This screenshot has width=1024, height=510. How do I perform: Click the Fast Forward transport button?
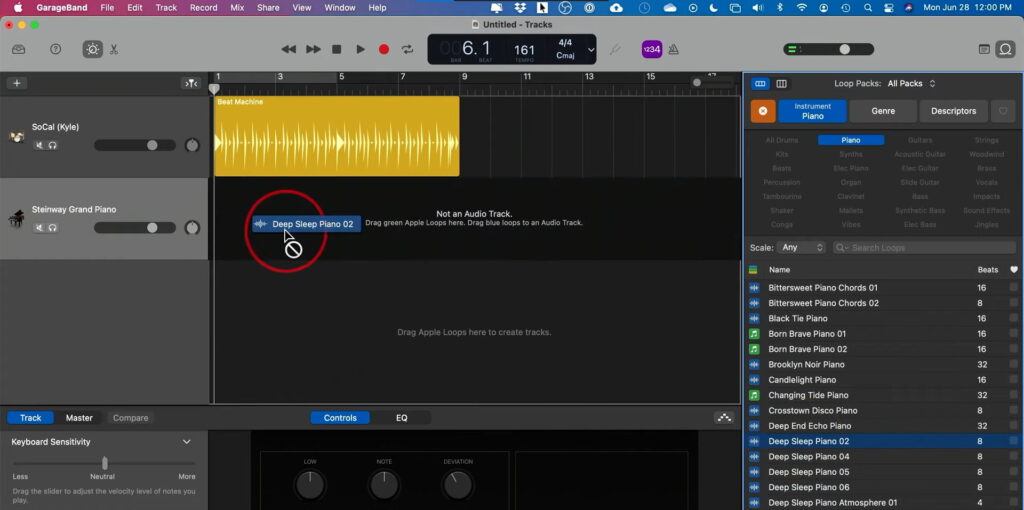tap(313, 49)
